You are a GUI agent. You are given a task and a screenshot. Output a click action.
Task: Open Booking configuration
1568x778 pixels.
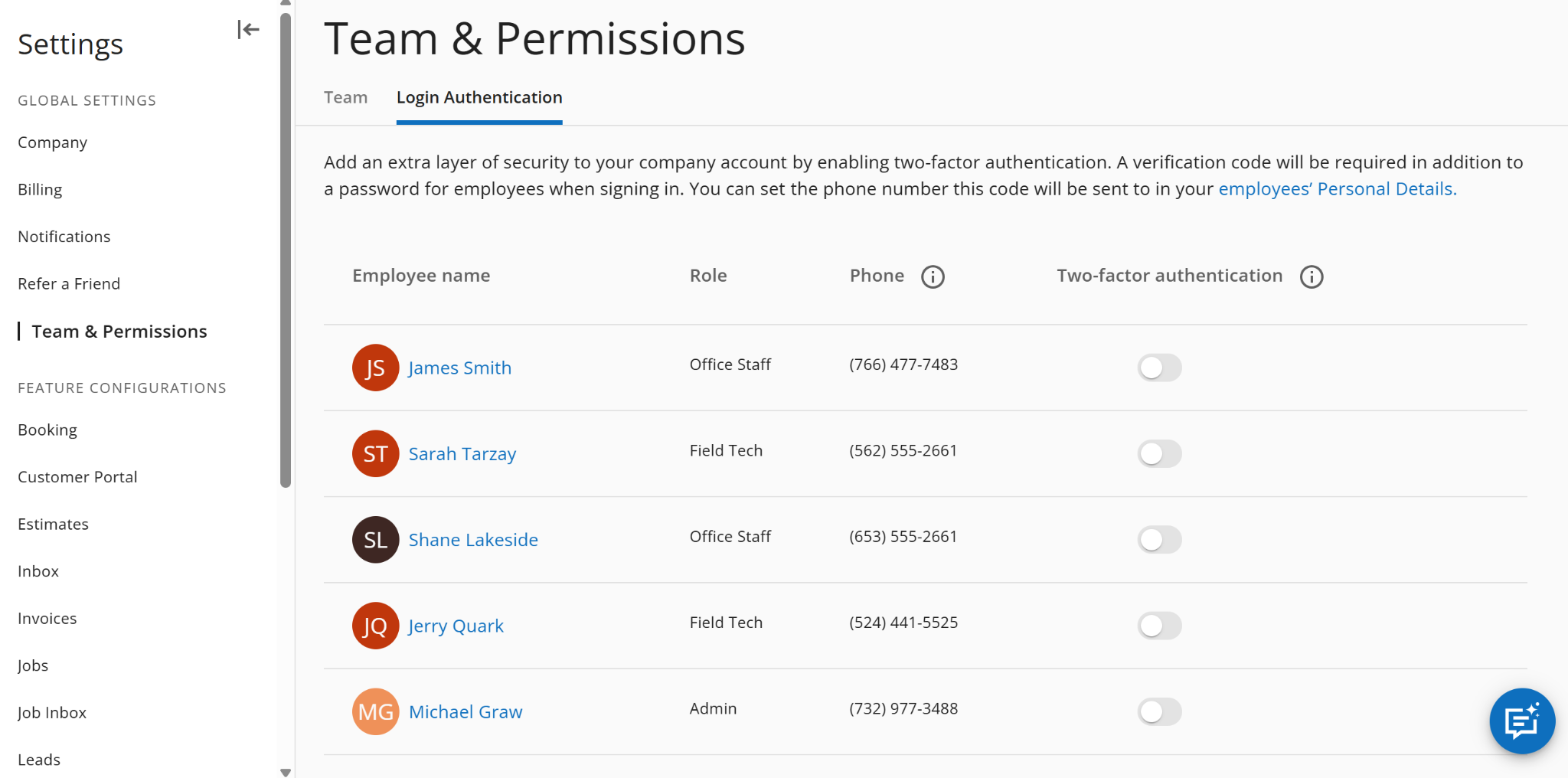click(47, 430)
